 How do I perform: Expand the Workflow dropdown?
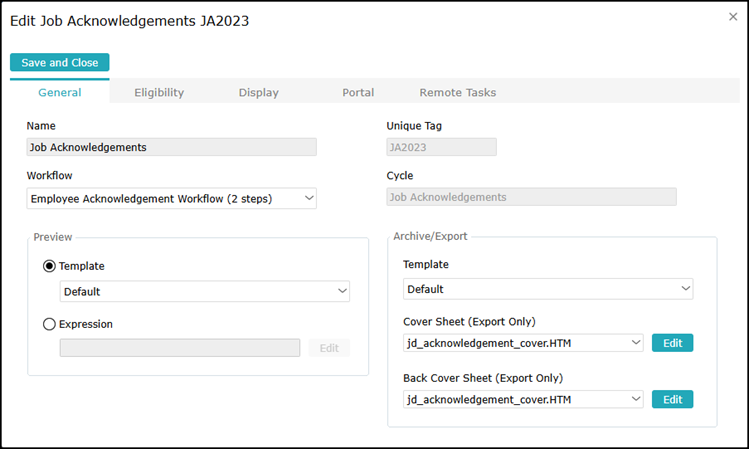[x=172, y=199]
